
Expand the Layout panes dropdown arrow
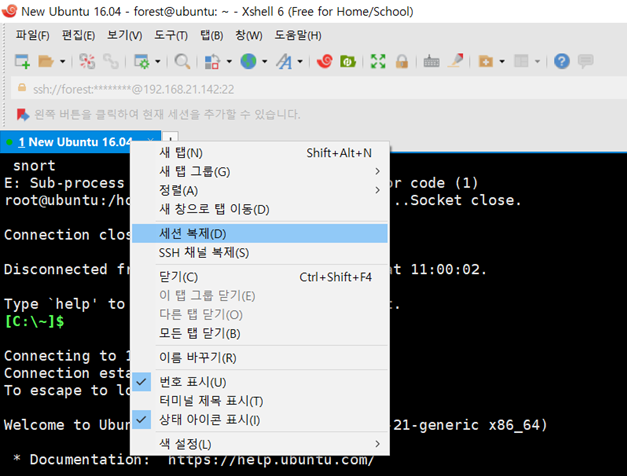pos(537,62)
